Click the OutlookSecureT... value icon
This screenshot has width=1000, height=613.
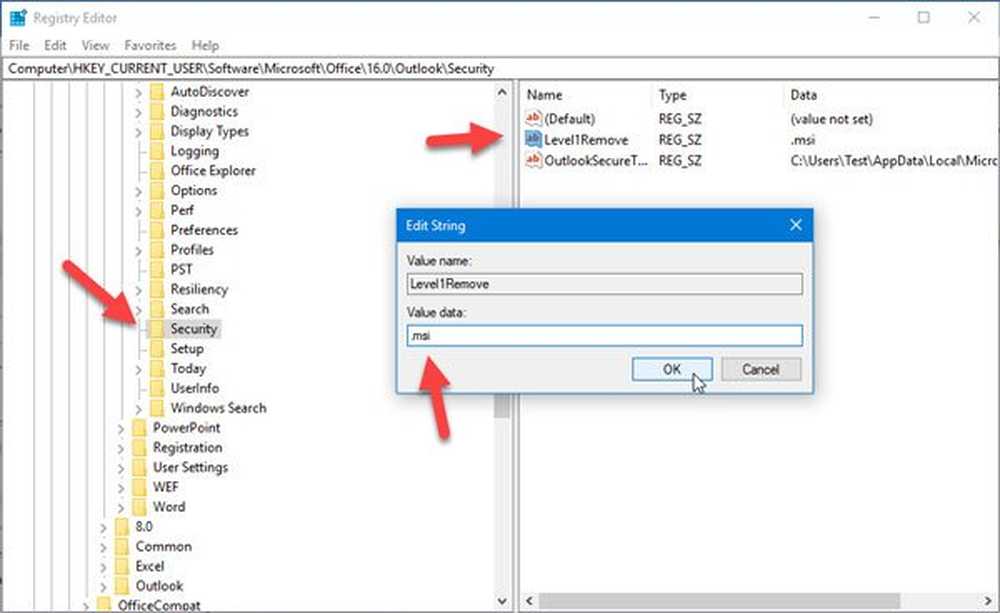point(533,160)
